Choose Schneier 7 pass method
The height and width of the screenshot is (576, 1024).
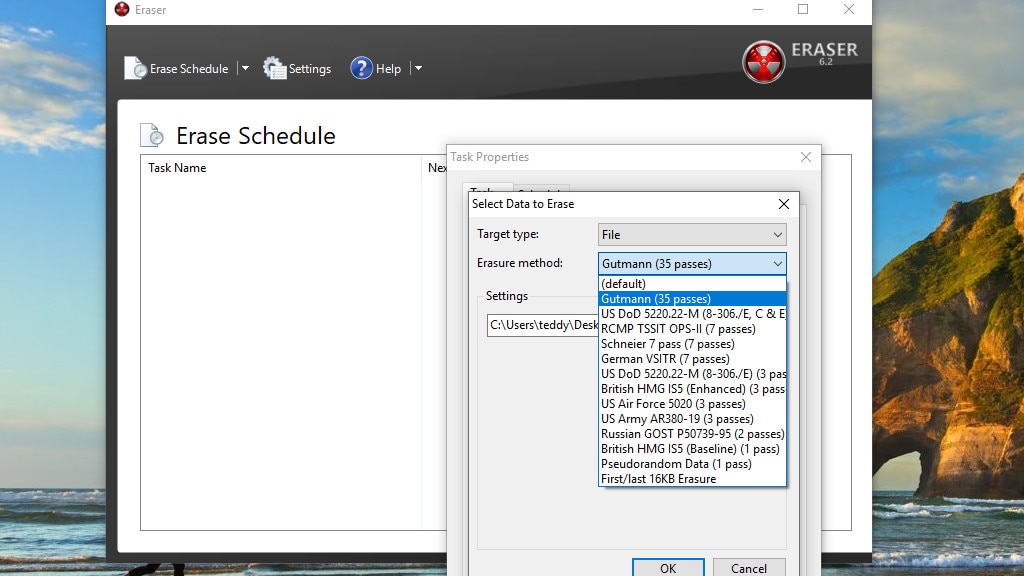(692, 344)
